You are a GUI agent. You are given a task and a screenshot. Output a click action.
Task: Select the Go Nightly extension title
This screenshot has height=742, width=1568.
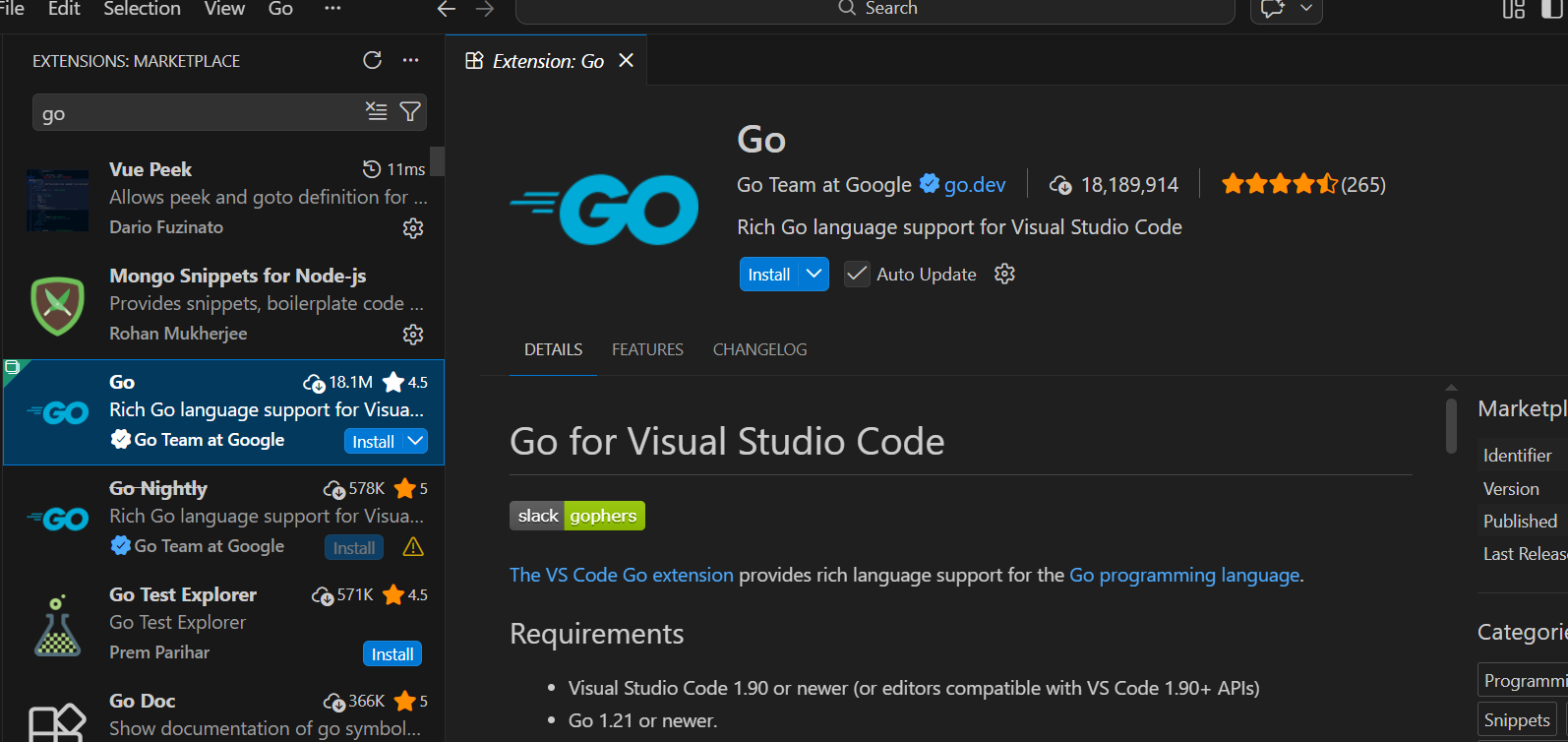(x=158, y=488)
